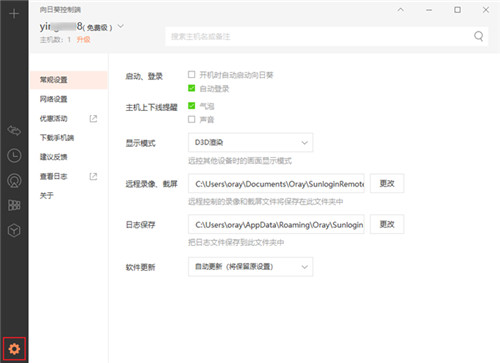Click the cube box sidebar icon
This screenshot has height=363, width=500.
pos(14,230)
